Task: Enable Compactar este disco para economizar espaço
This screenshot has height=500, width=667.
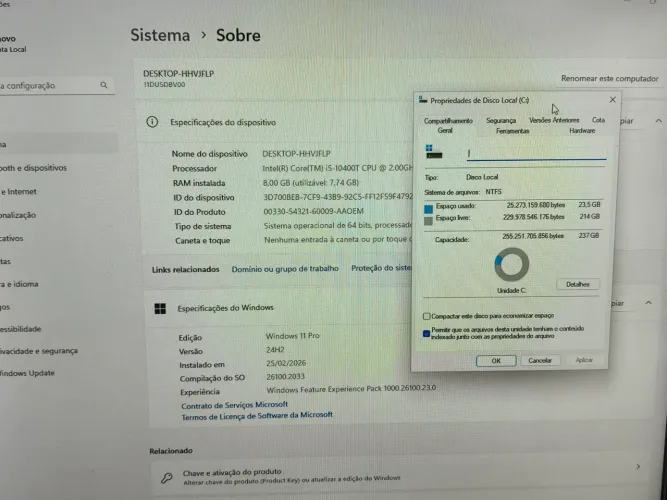Action: (x=427, y=316)
